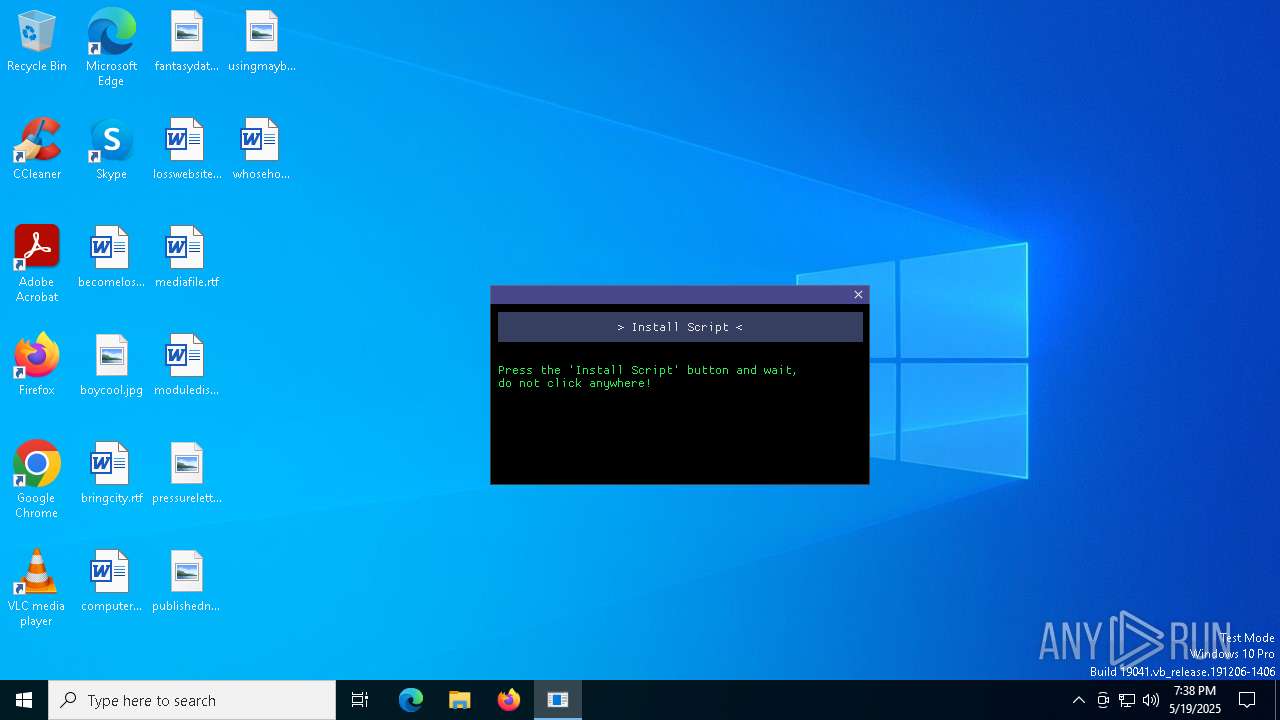Launch Firefox from the taskbar
The image size is (1280, 720).
pos(509,700)
